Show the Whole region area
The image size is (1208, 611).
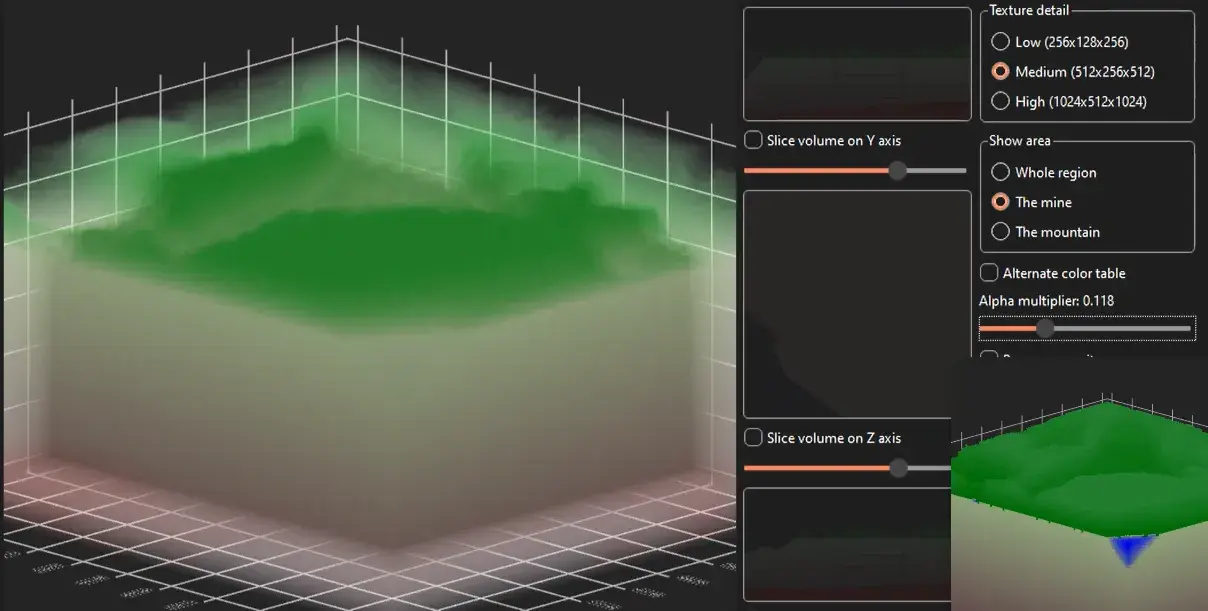pyautogui.click(x=999, y=173)
